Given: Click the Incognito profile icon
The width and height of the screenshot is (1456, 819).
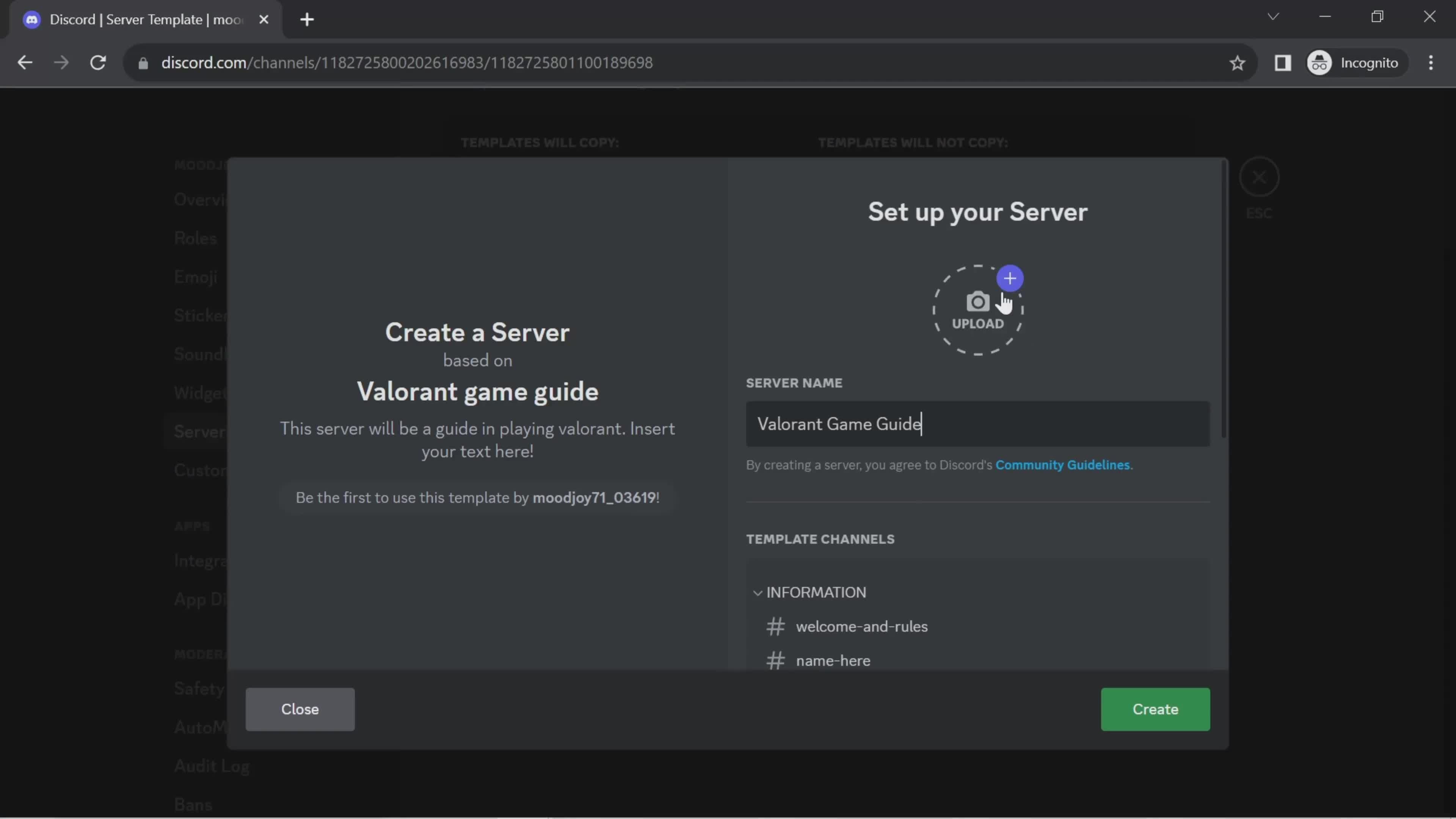Looking at the screenshot, I should click(x=1320, y=63).
